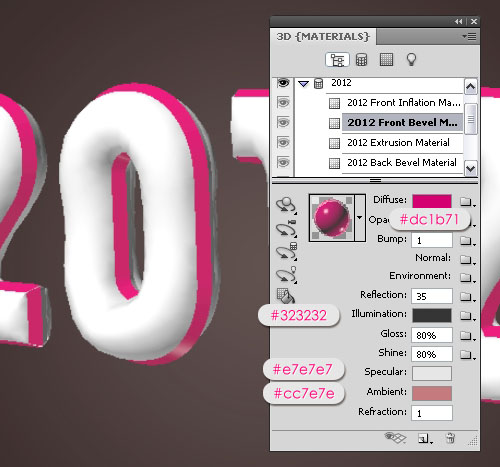Select the 3D {MATERIALS} panel tab
The image size is (500, 467).
pos(323,36)
